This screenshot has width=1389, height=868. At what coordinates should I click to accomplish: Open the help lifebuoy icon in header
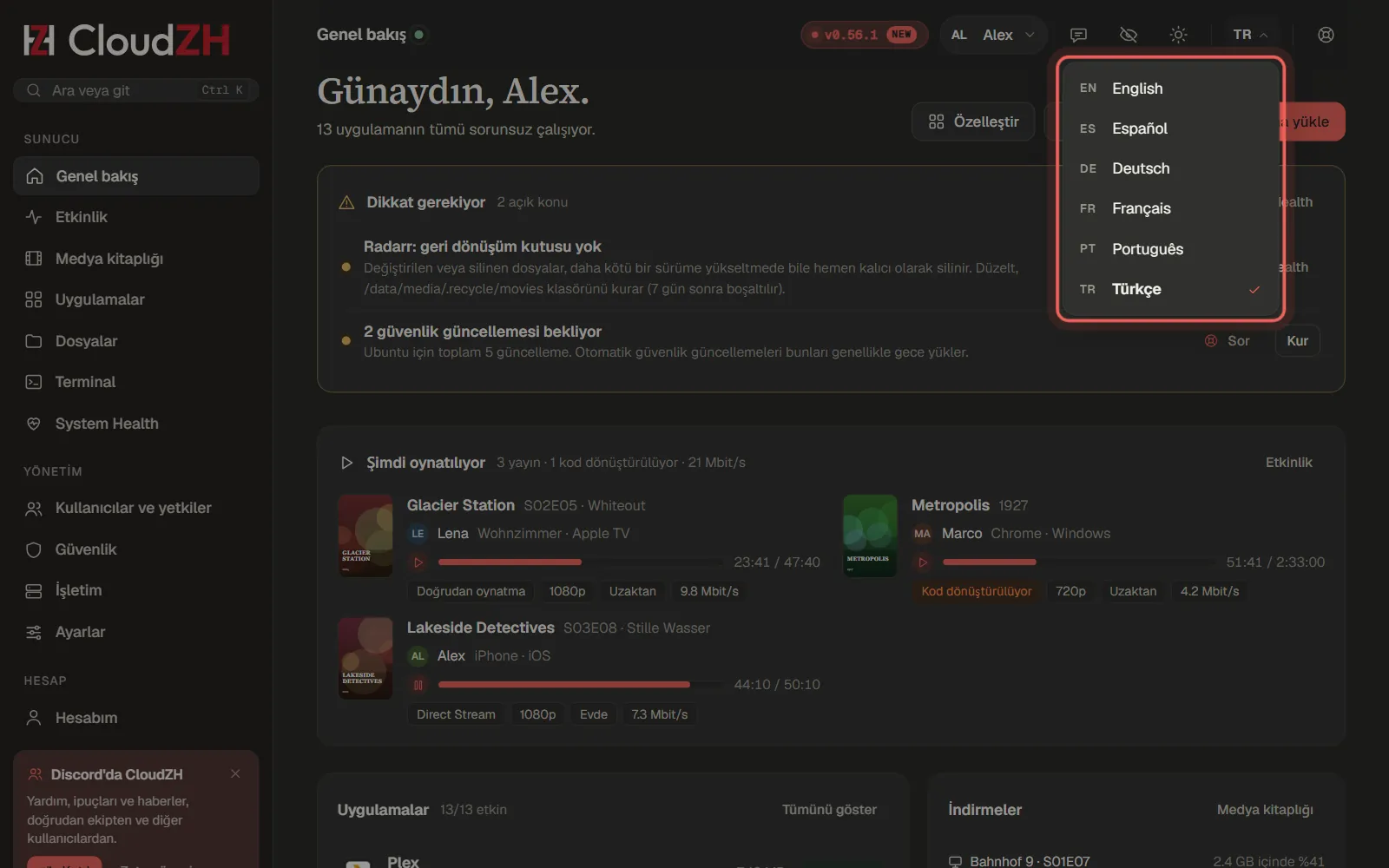click(x=1326, y=35)
